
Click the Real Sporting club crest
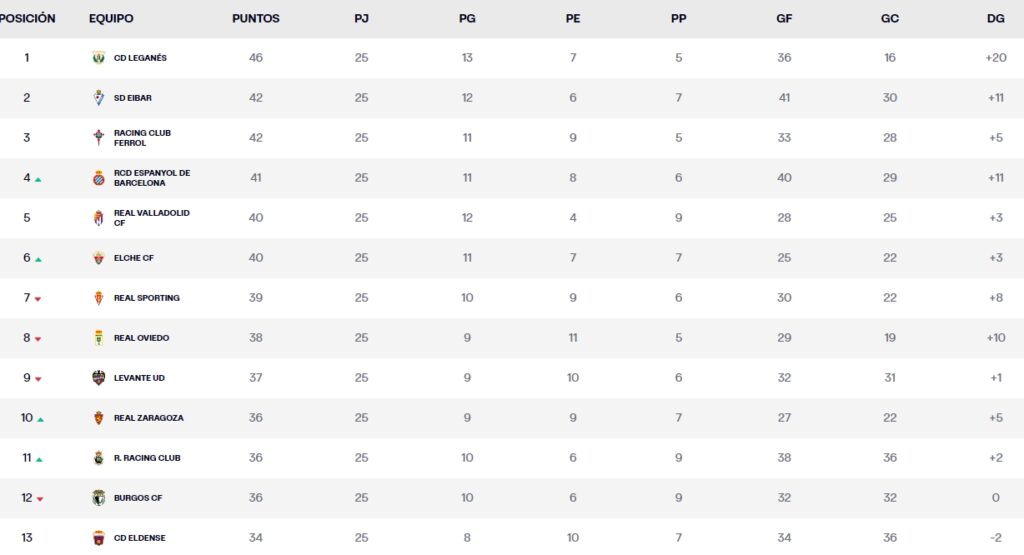pos(98,298)
